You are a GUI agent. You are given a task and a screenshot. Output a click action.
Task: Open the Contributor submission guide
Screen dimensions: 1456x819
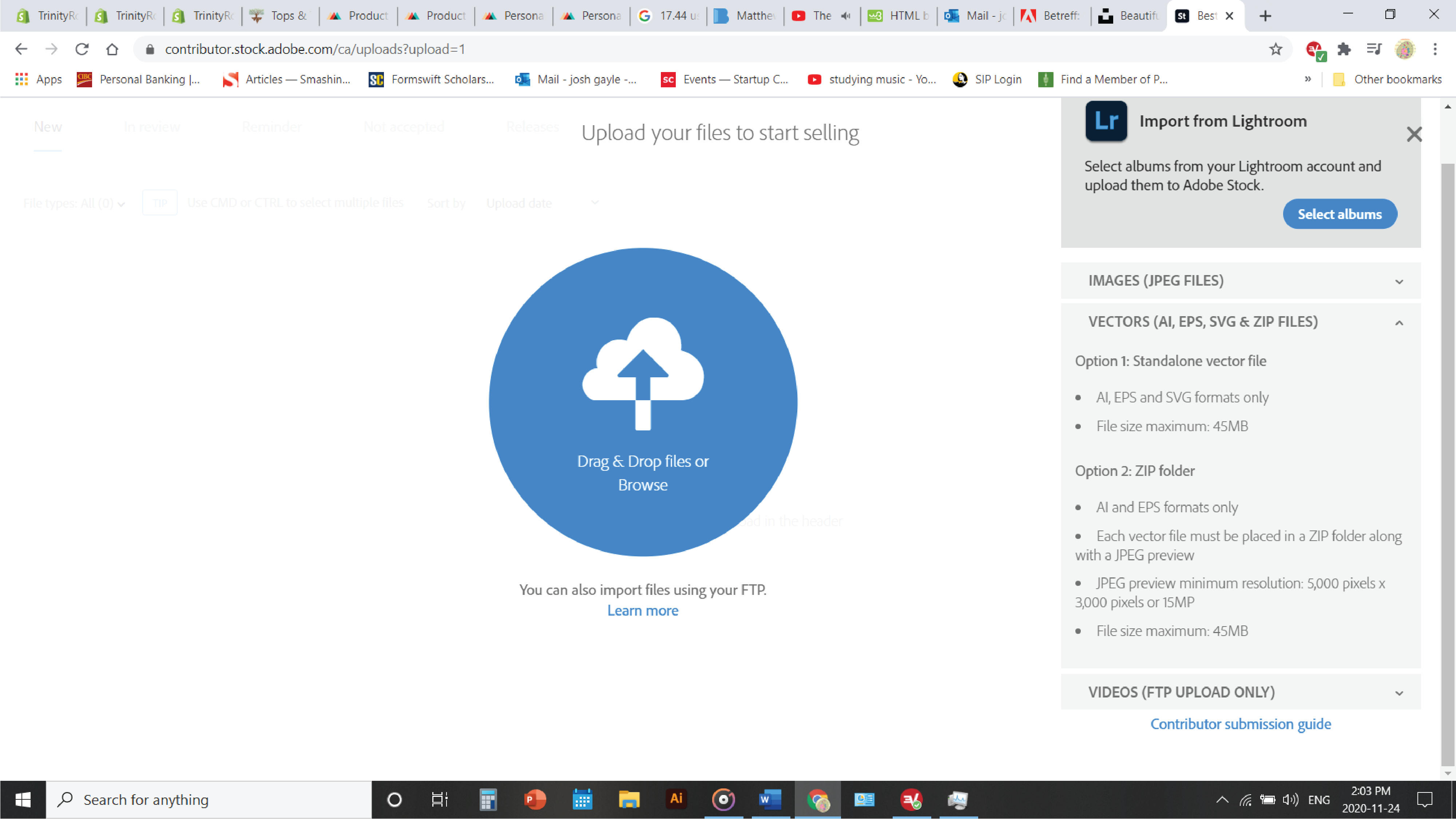[x=1240, y=724]
